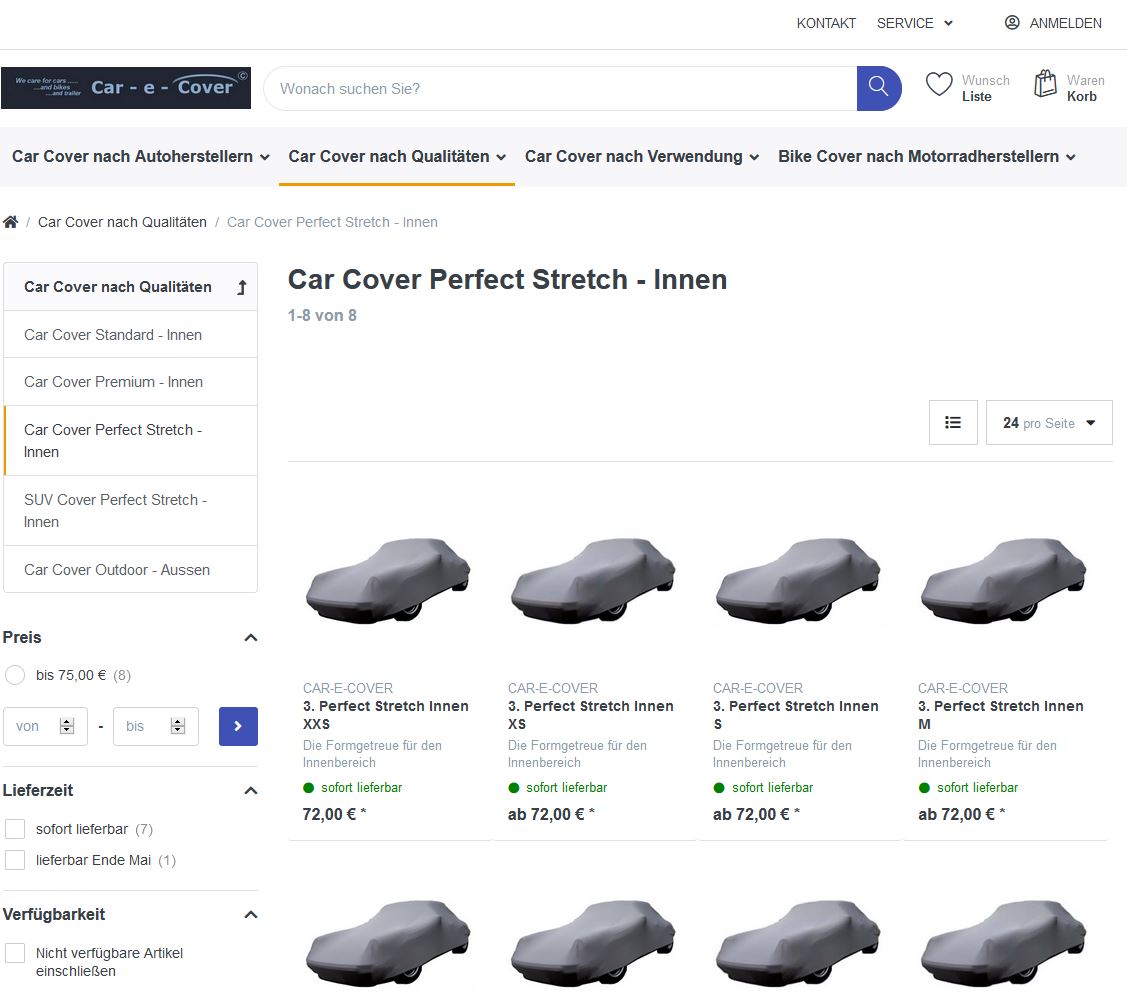The width and height of the screenshot is (1127, 998).
Task: Collapse the Preis filter section
Action: point(251,638)
